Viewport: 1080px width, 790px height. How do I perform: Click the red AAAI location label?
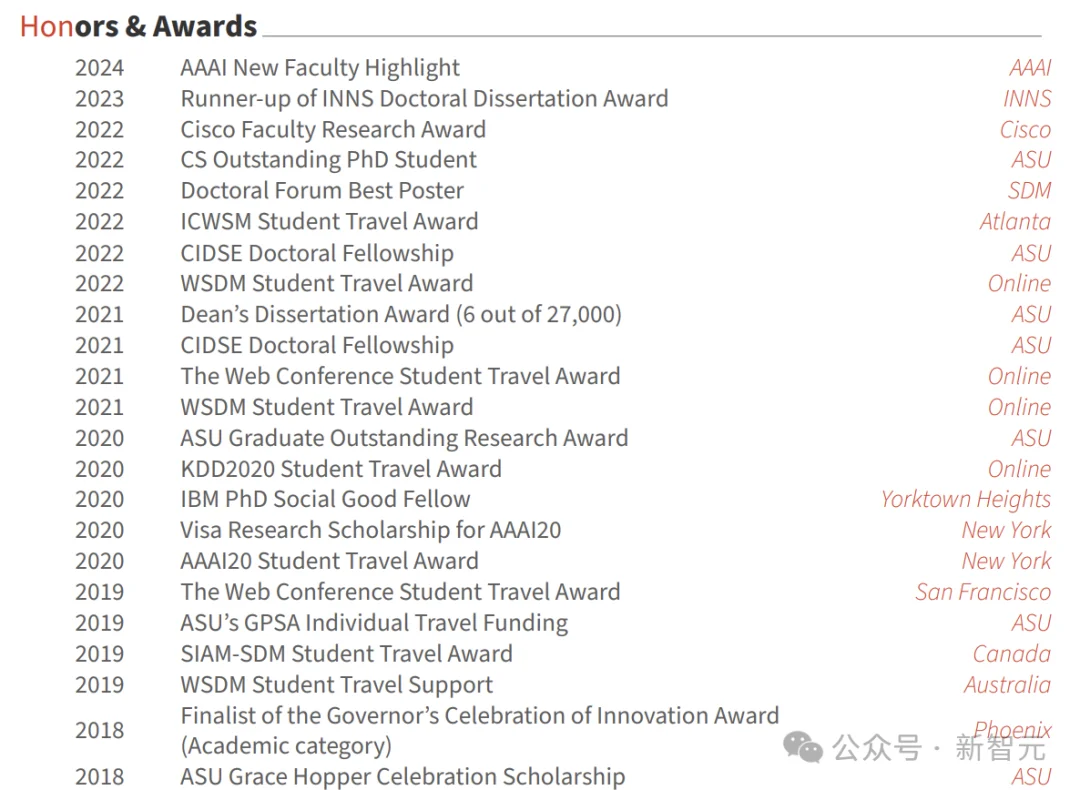click(x=1030, y=68)
